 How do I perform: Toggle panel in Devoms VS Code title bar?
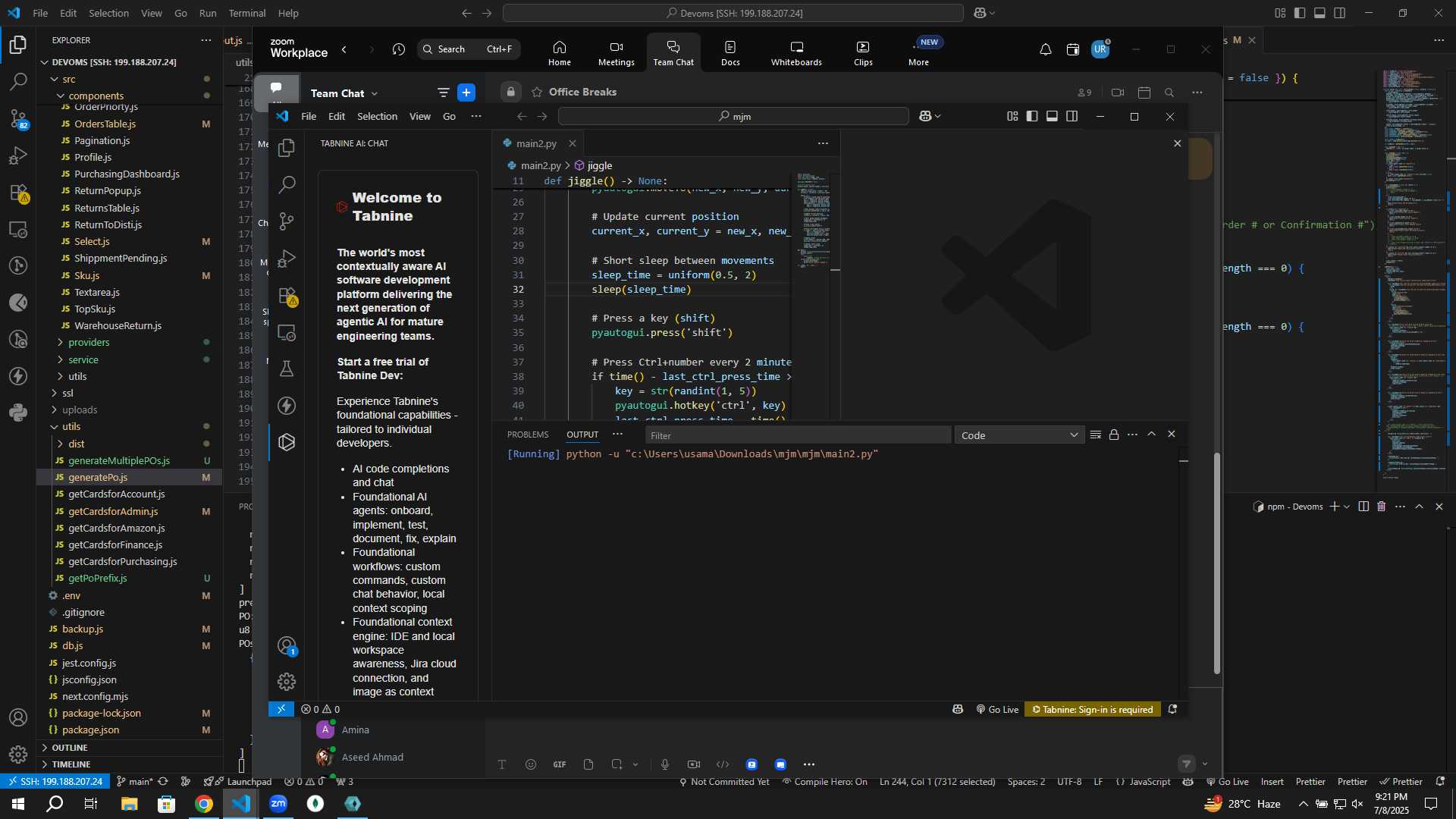click(x=1319, y=13)
